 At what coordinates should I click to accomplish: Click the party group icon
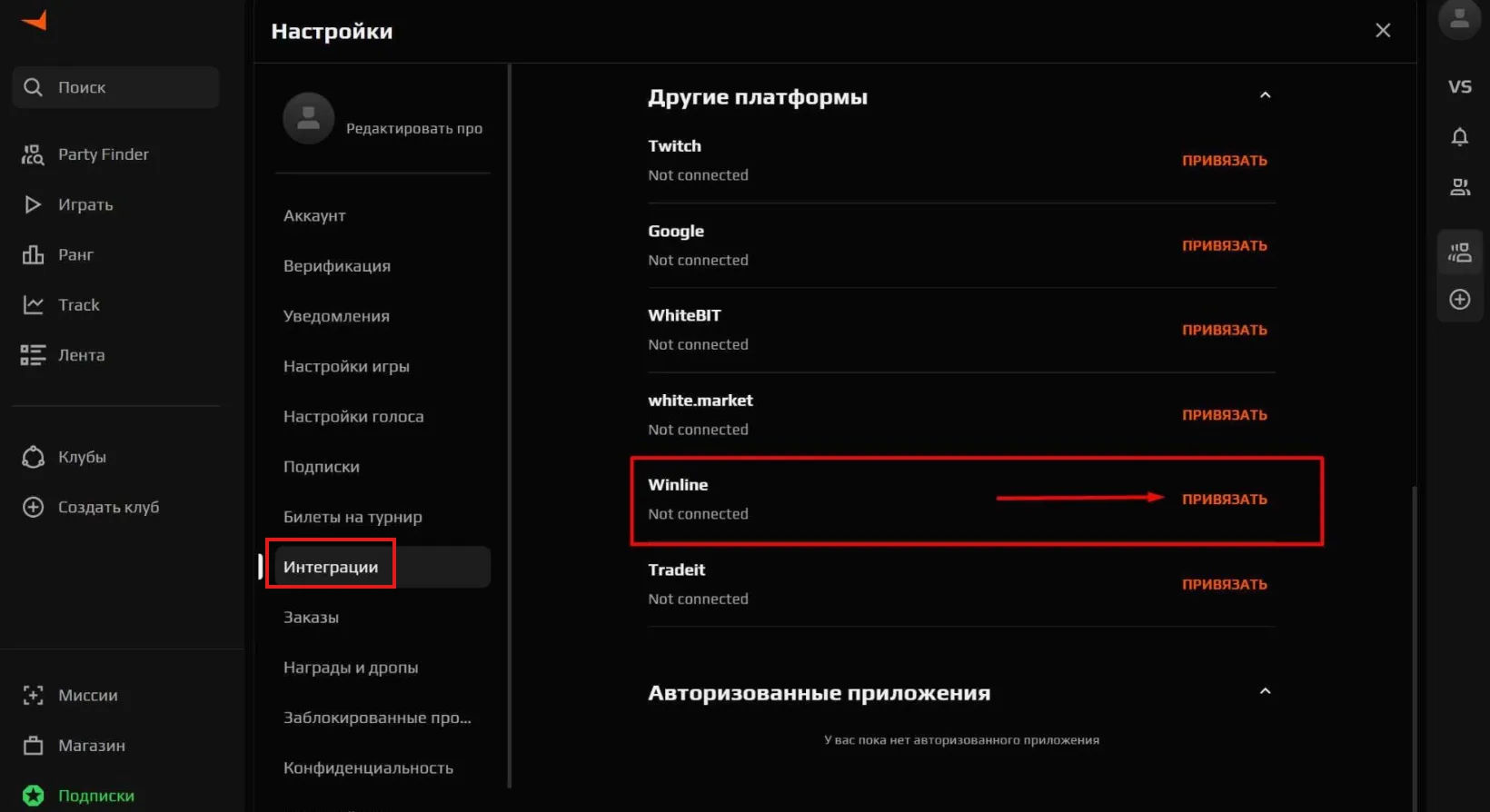pos(1460,253)
